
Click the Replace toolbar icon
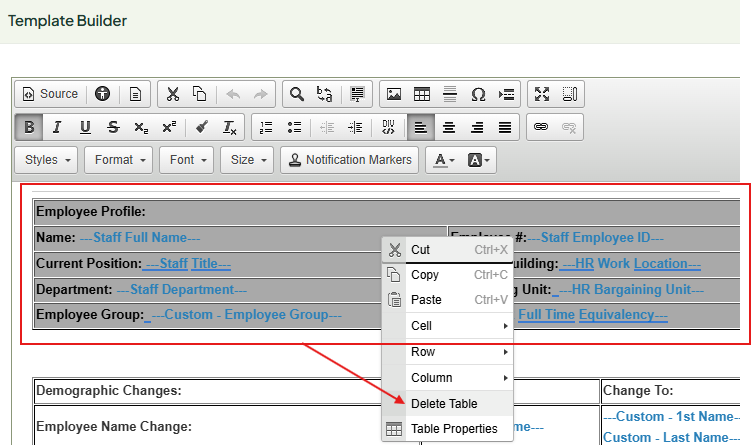pos(325,94)
